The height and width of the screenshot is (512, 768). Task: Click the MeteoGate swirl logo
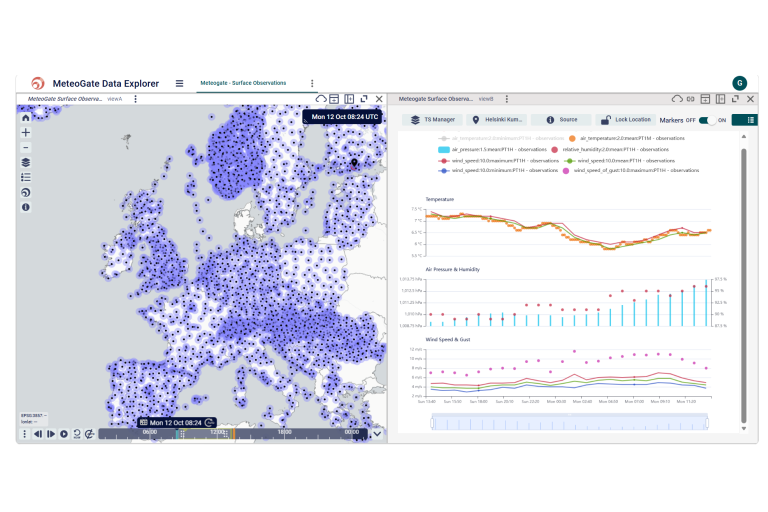click(38, 83)
